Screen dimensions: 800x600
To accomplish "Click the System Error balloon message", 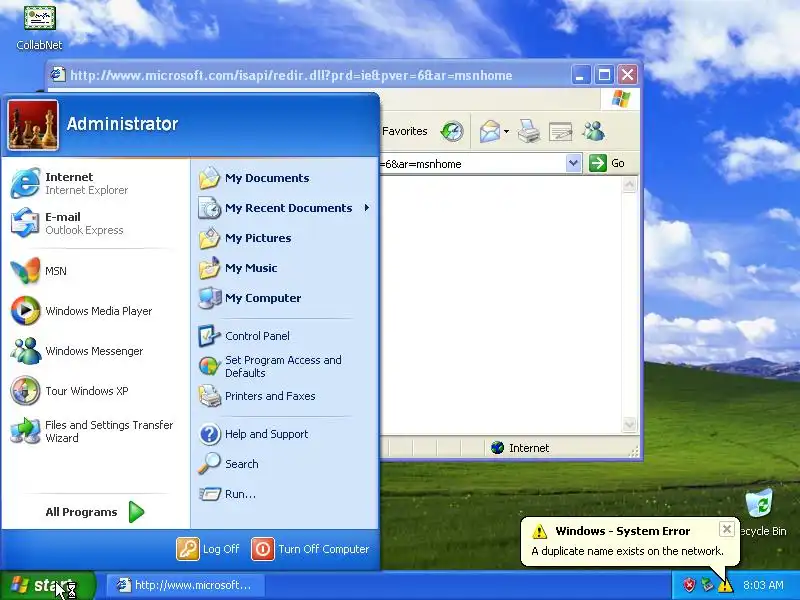I will (628, 551).
